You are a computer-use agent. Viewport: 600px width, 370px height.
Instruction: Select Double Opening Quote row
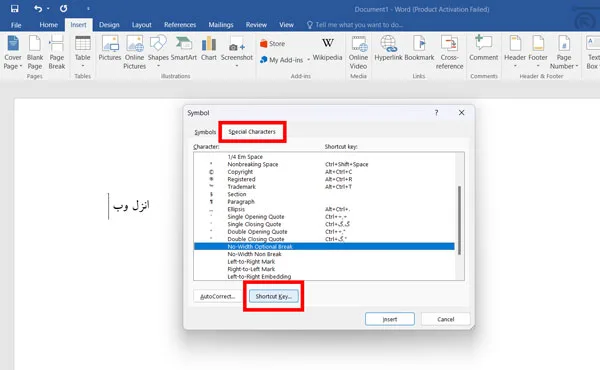[324, 231]
